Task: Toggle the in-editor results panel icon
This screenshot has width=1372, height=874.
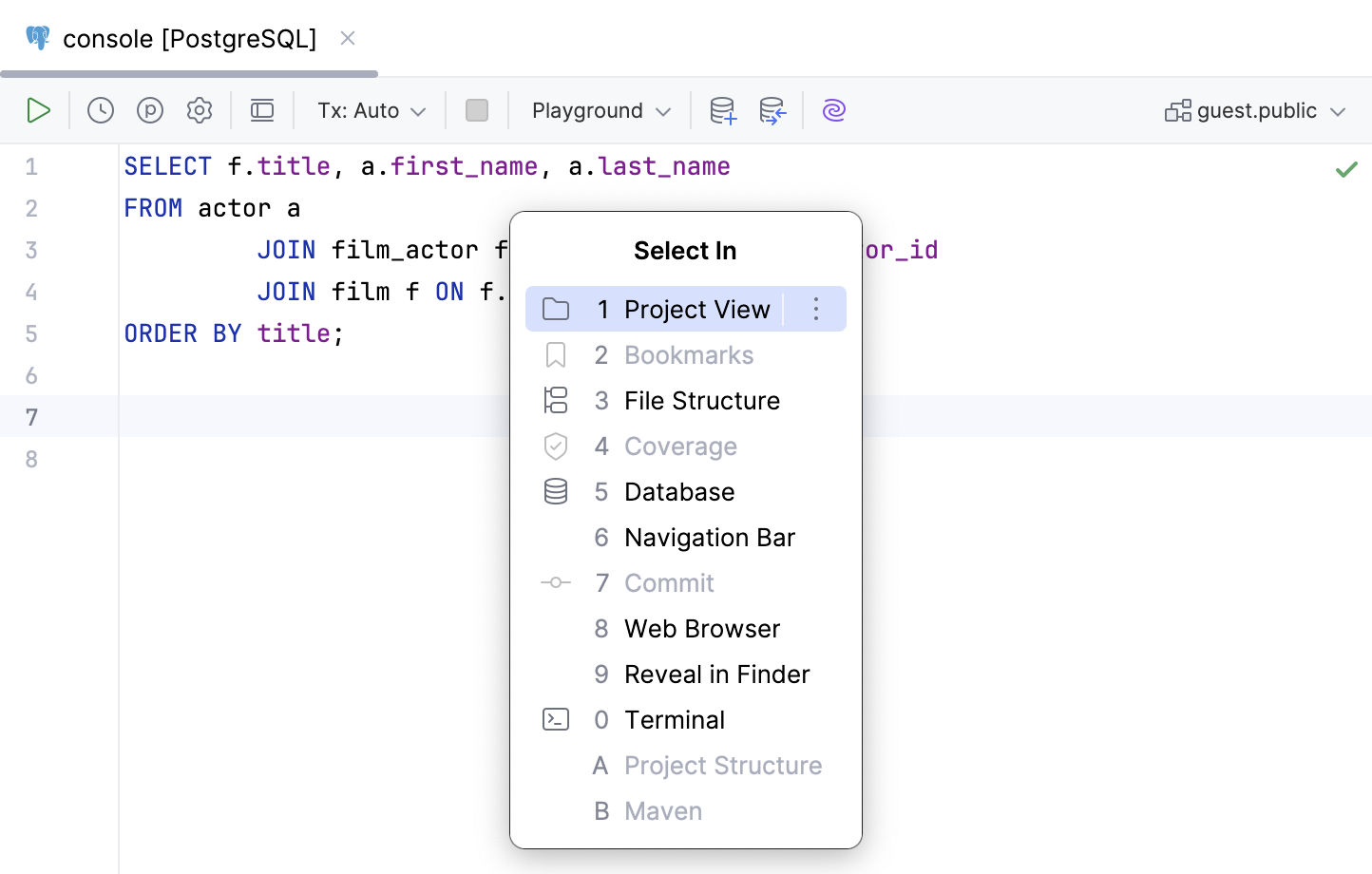Action: click(262, 109)
